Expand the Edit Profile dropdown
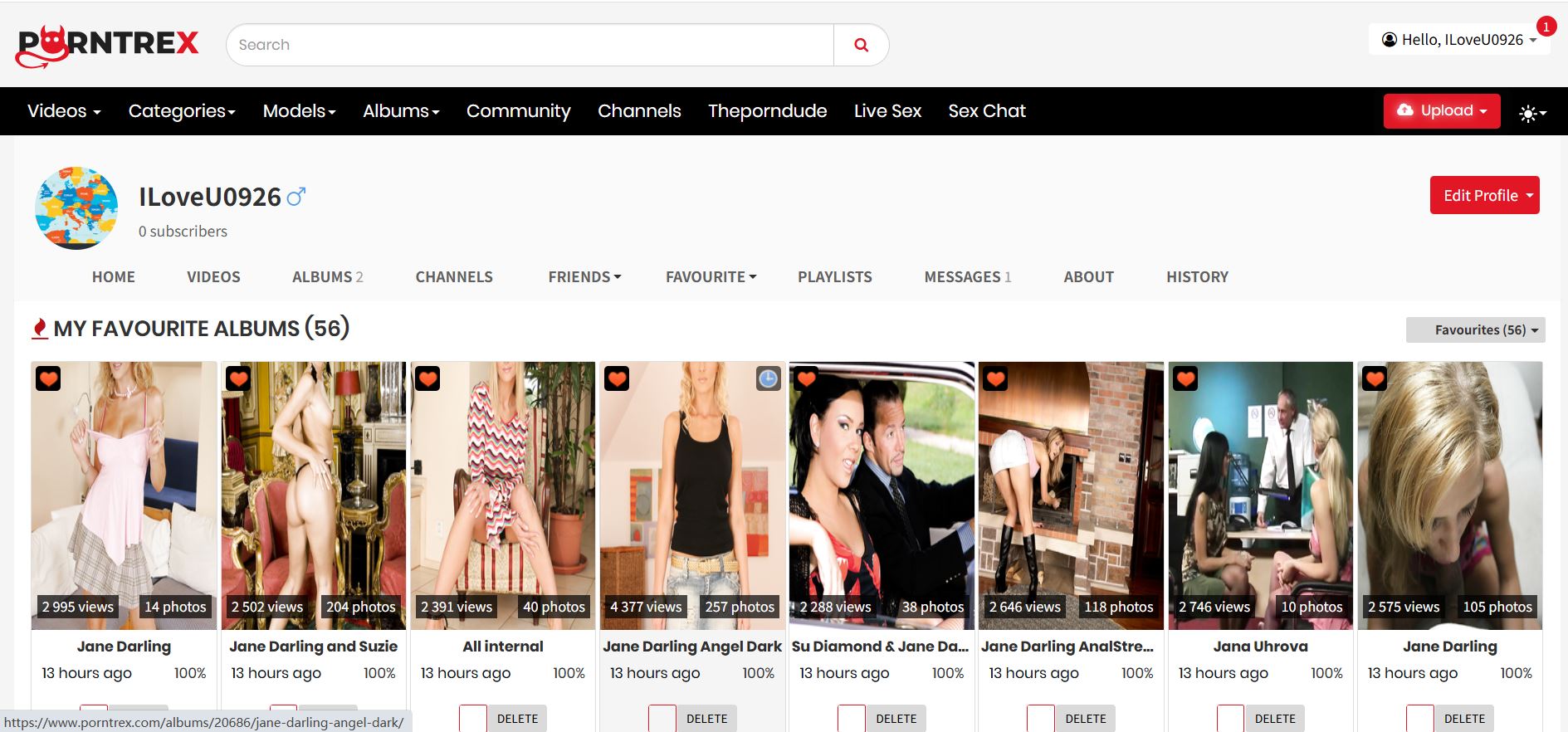The height and width of the screenshot is (732, 1568). pyautogui.click(x=1484, y=195)
